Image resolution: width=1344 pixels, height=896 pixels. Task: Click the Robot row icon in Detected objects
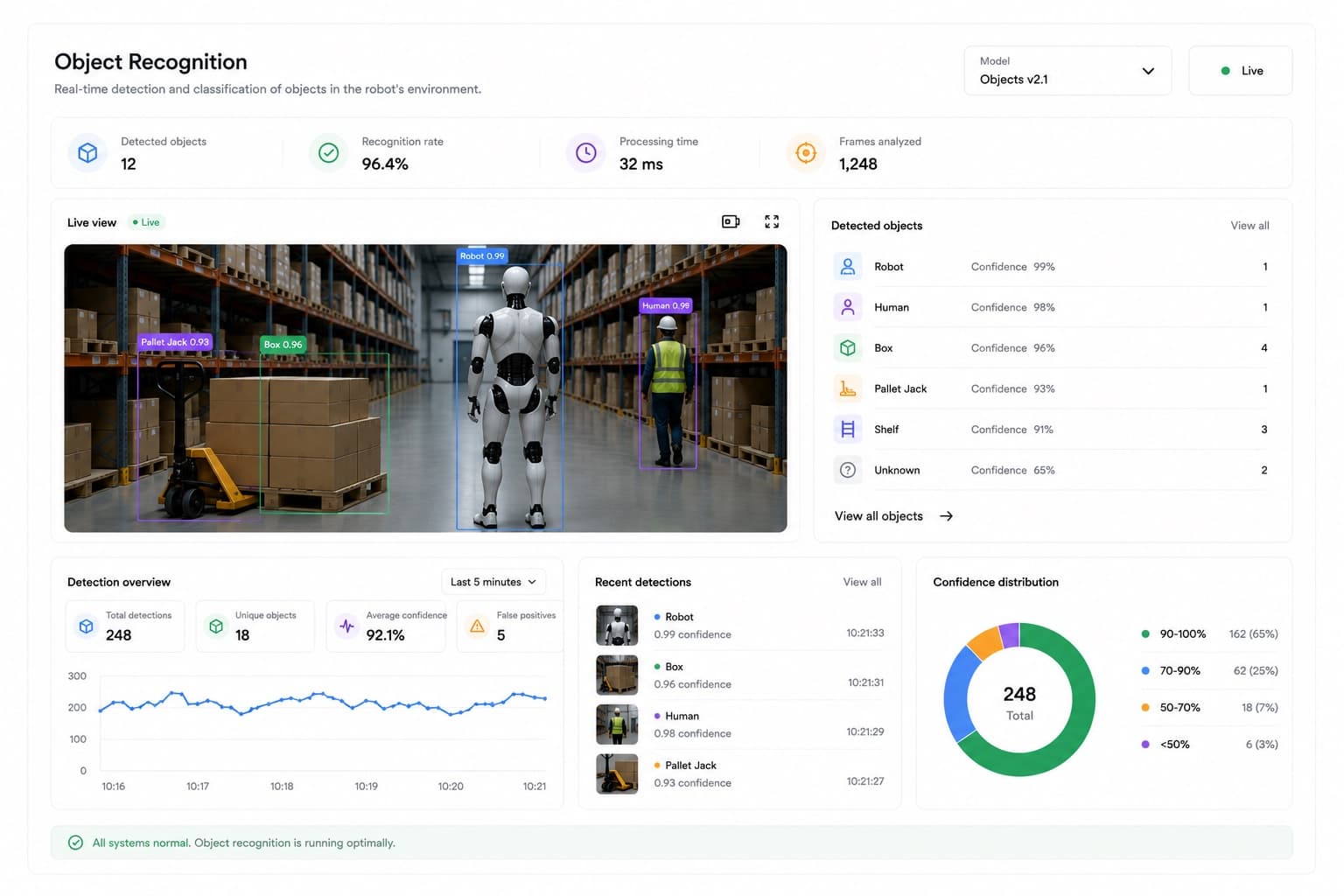click(x=848, y=267)
